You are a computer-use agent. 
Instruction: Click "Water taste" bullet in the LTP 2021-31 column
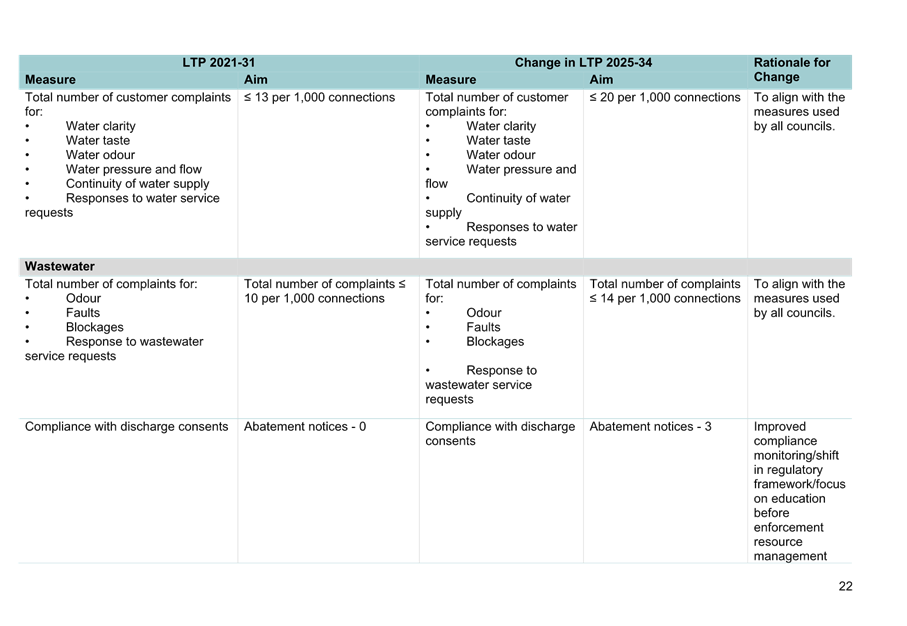point(98,141)
